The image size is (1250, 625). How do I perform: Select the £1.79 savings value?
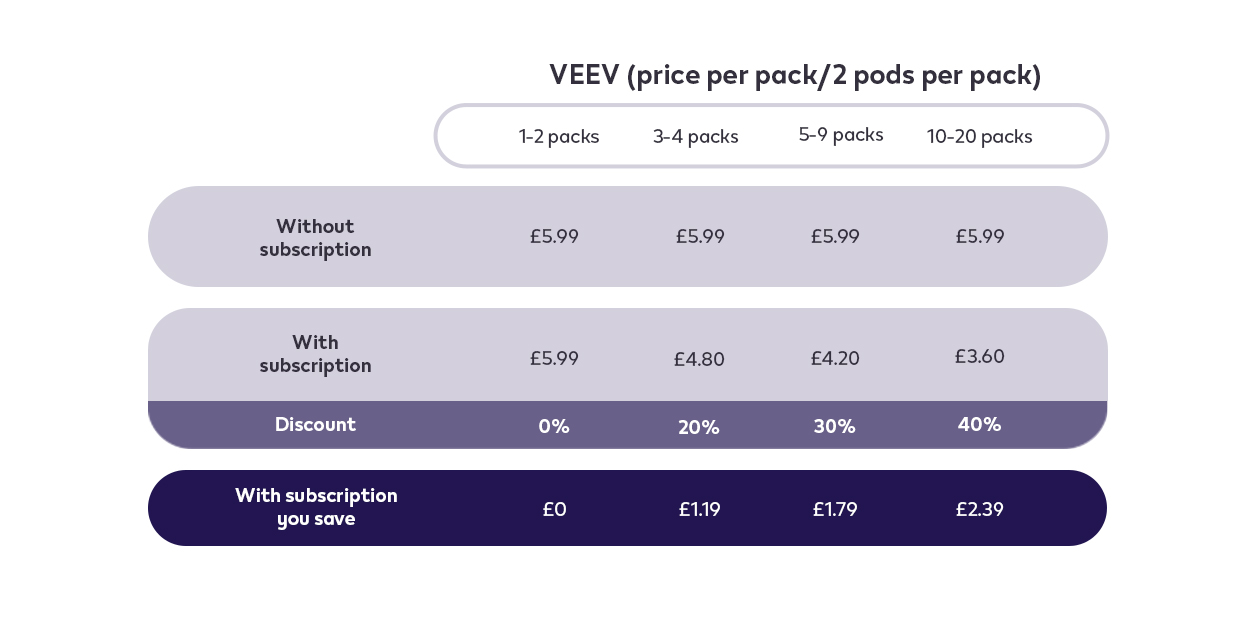coord(835,510)
